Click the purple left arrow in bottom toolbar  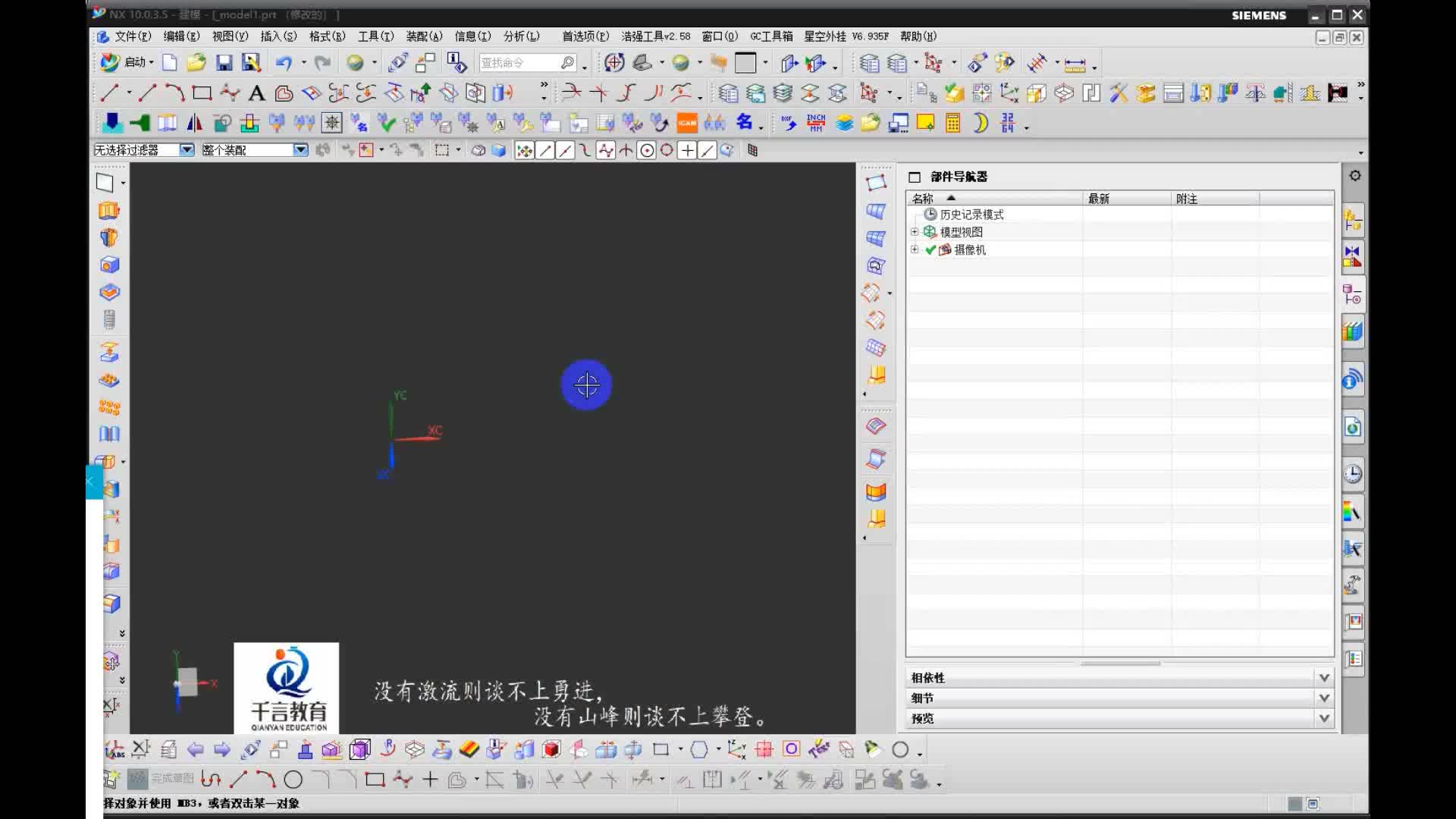pos(196,750)
